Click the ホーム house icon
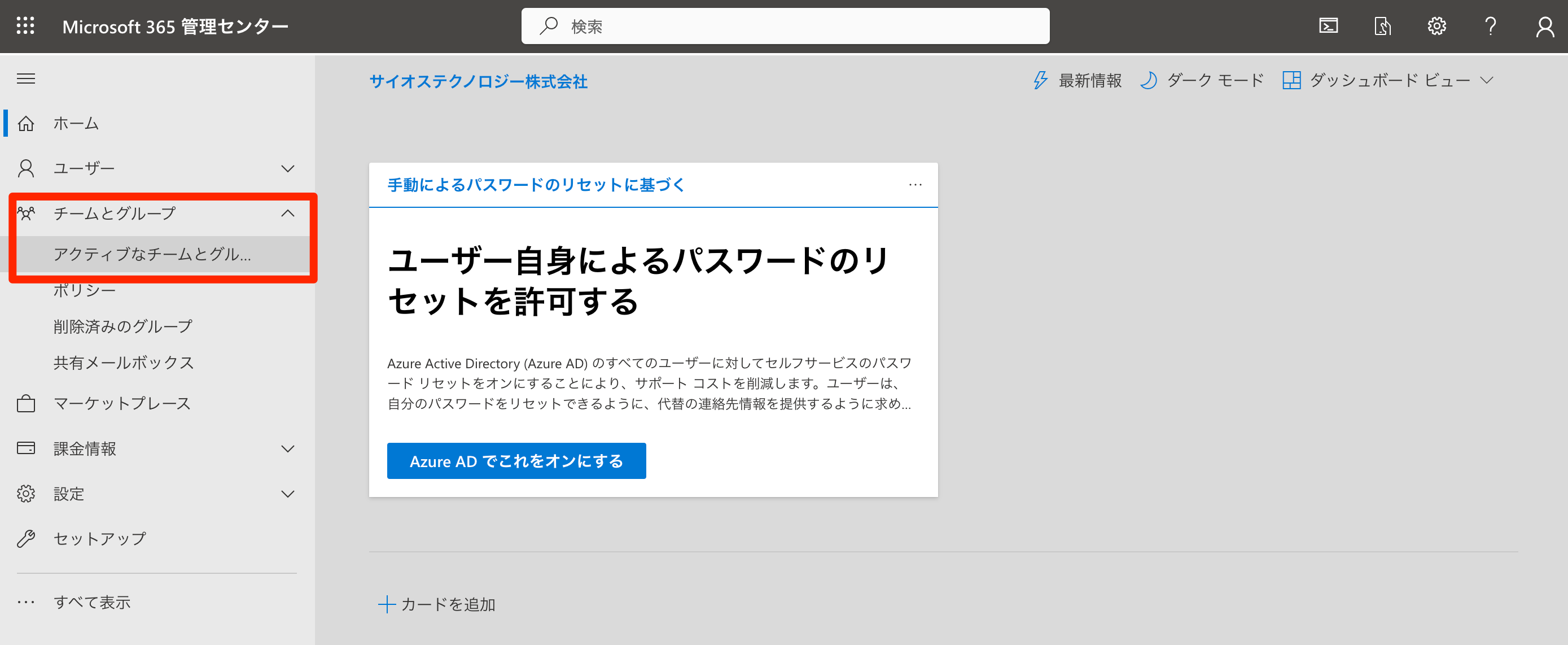This screenshot has height=645, width=1568. (x=25, y=124)
